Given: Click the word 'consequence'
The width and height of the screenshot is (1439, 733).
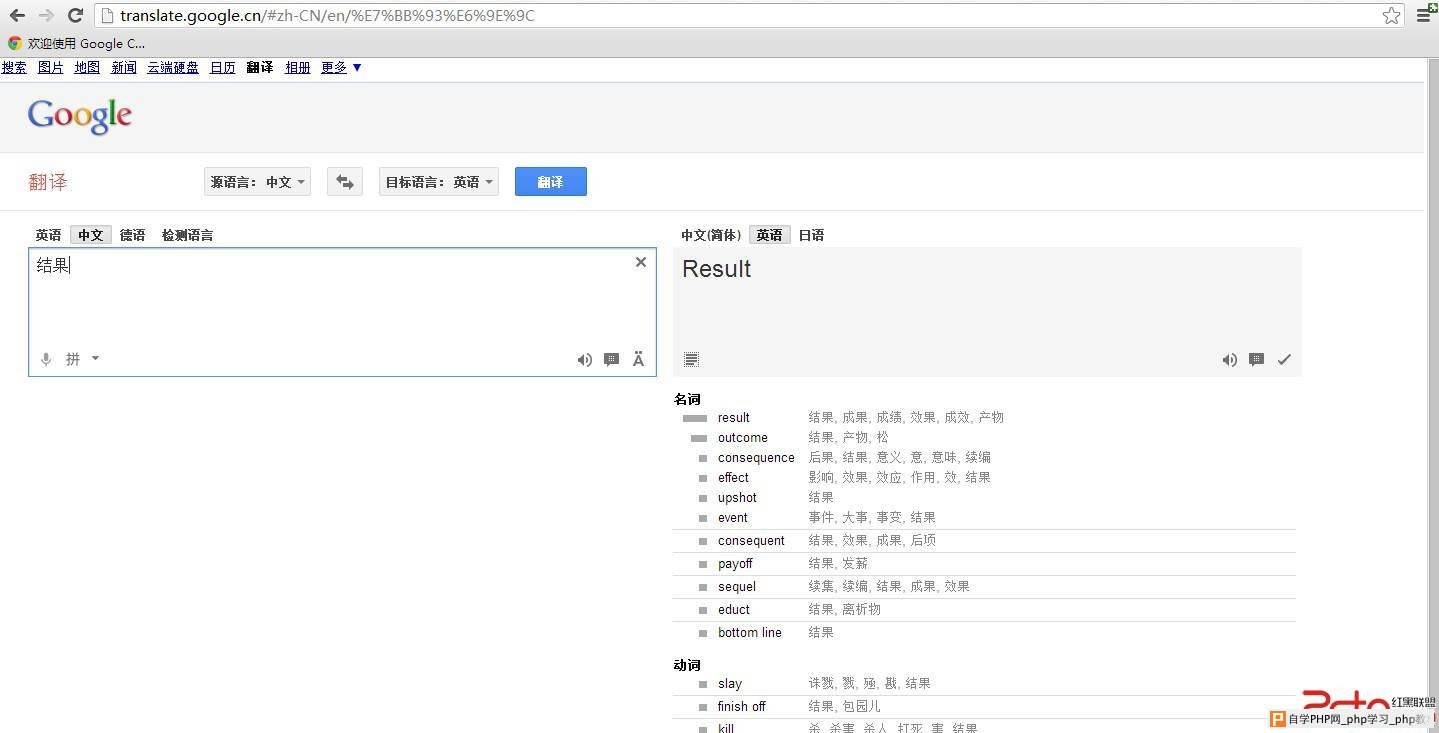Looking at the screenshot, I should click(756, 458).
